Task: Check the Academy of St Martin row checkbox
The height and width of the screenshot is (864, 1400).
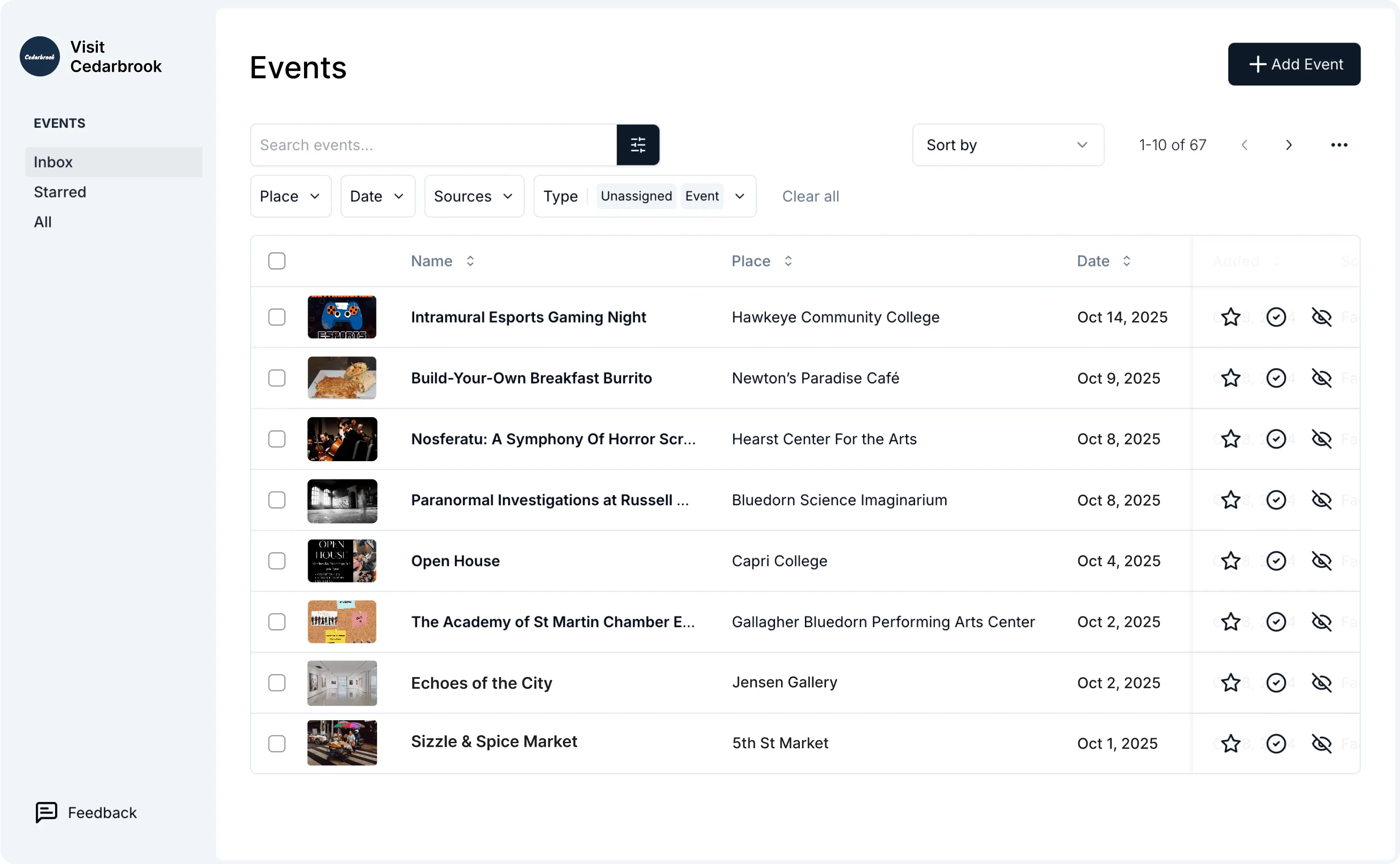Action: coord(276,622)
